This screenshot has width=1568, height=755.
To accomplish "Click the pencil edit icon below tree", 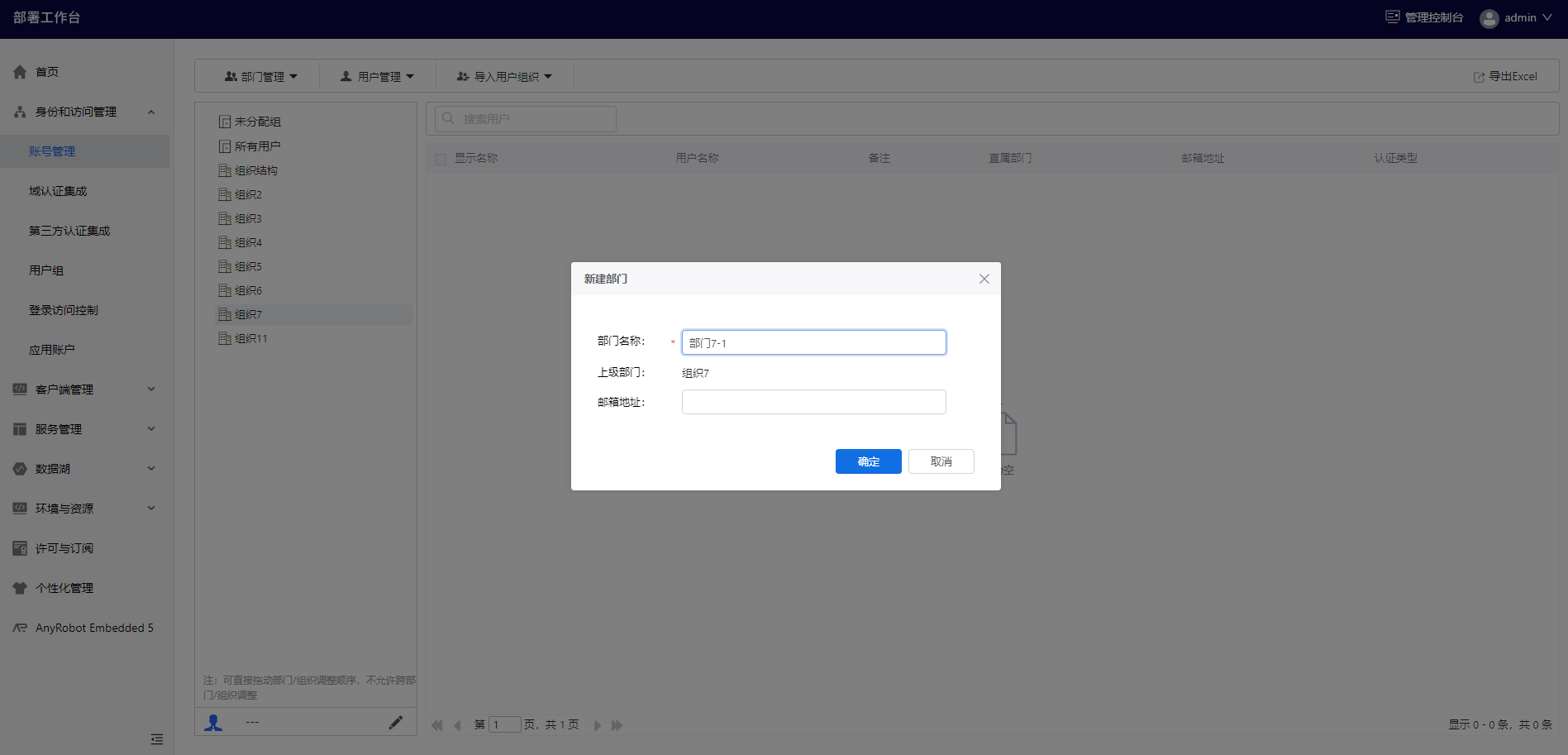I will 396,723.
